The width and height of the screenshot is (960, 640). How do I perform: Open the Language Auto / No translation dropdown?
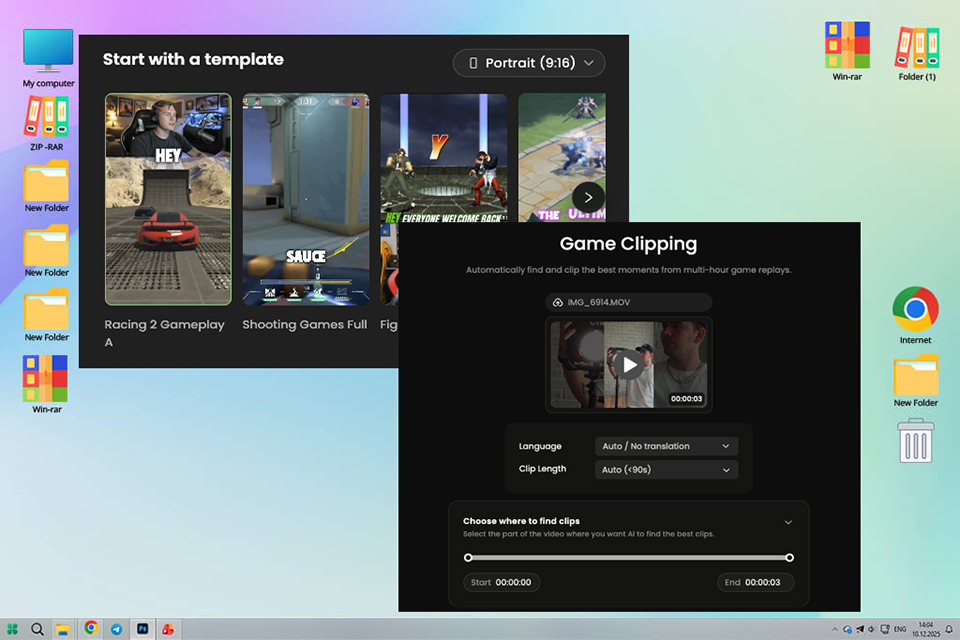[x=666, y=446]
